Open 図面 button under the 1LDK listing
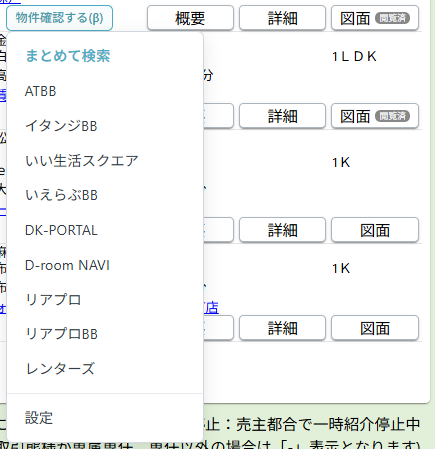435x449 pixels. (x=375, y=116)
